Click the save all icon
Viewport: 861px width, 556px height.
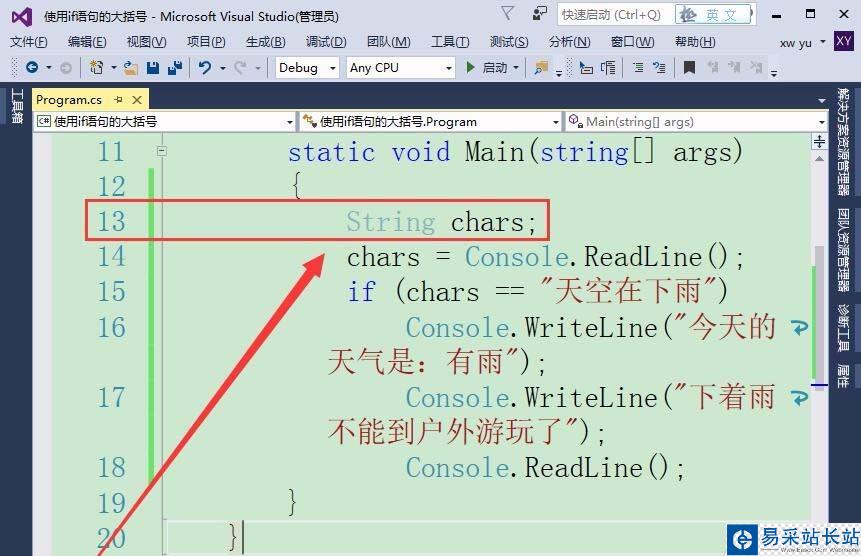pos(175,68)
